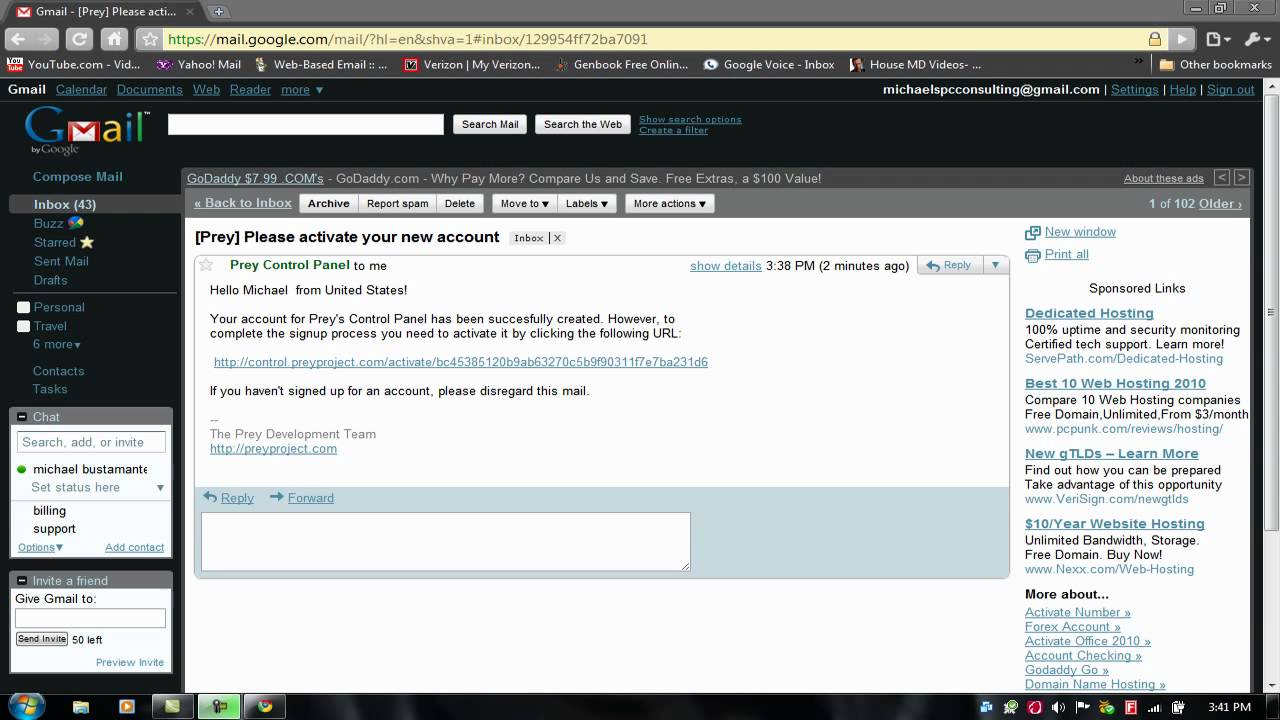Click Compose Mail

coord(78,176)
